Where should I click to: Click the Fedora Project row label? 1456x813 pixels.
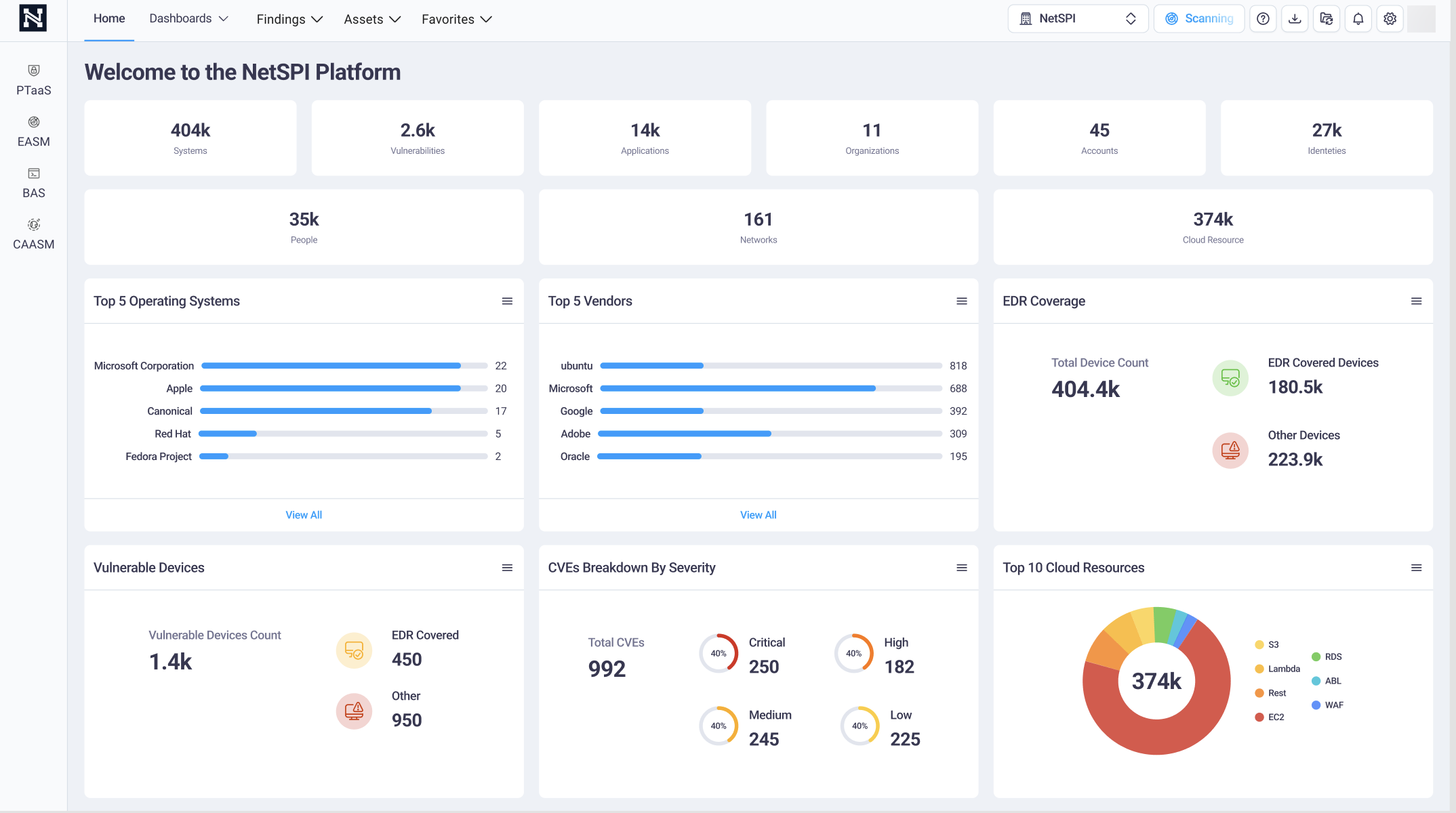click(159, 457)
